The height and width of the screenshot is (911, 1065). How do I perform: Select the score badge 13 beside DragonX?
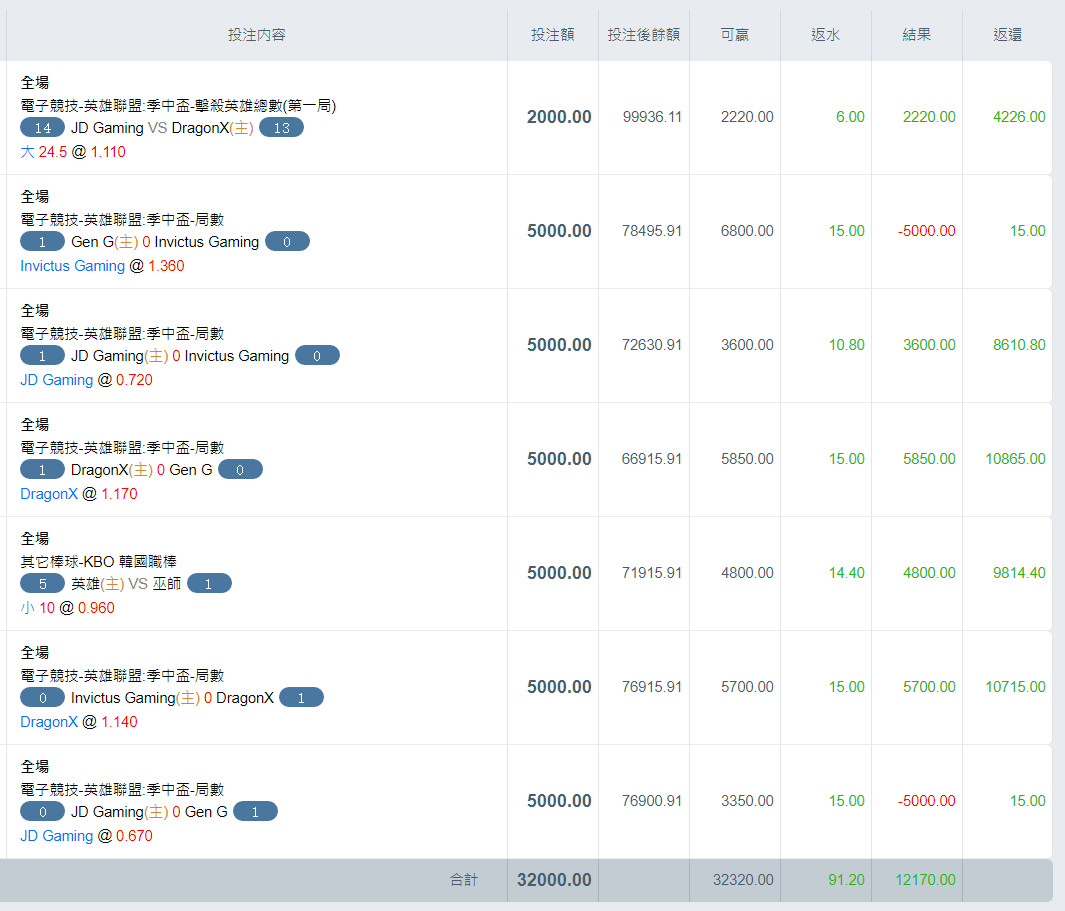click(x=282, y=128)
